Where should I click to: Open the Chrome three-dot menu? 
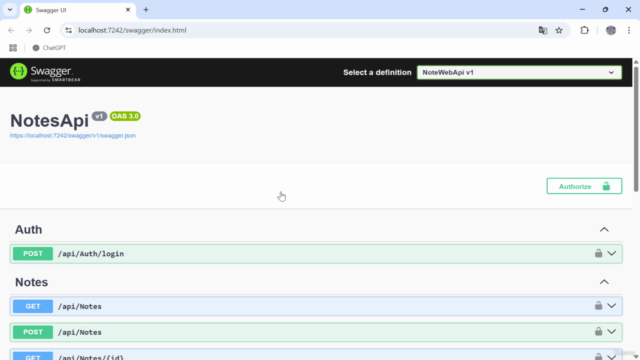pyautogui.click(x=629, y=30)
